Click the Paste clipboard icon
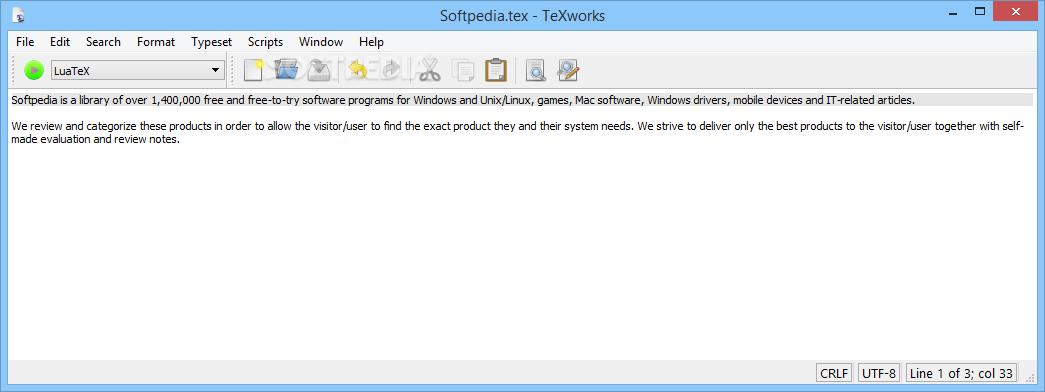1045x392 pixels. [x=496, y=70]
